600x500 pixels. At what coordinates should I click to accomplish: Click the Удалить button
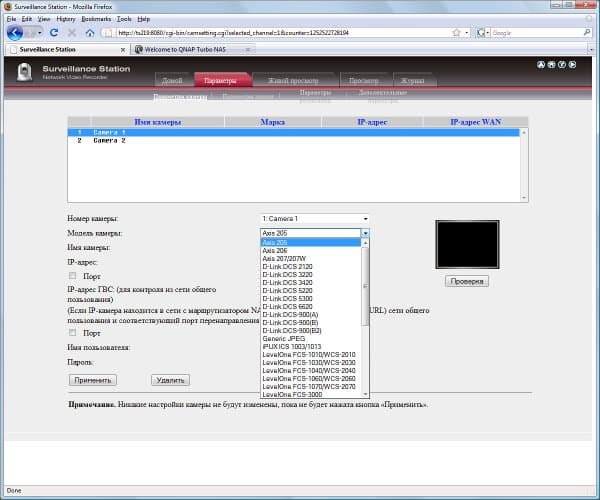pos(170,380)
